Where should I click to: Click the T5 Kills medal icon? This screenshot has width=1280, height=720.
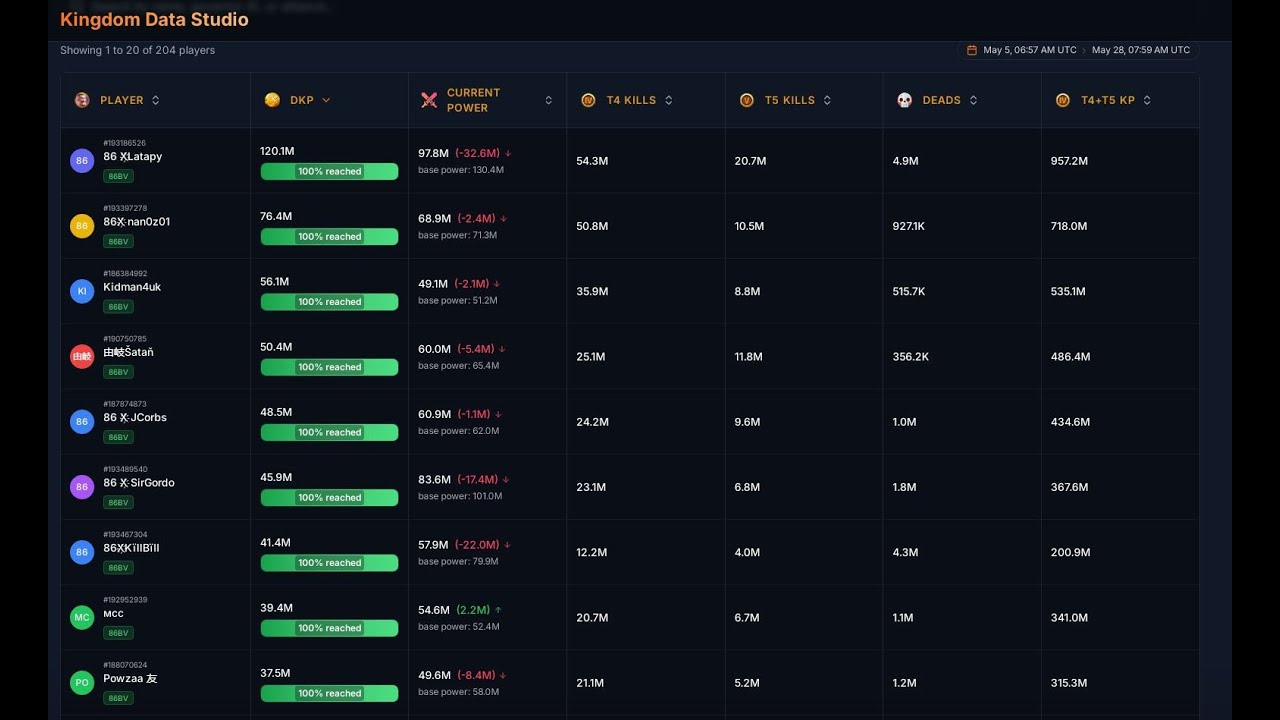pos(746,100)
